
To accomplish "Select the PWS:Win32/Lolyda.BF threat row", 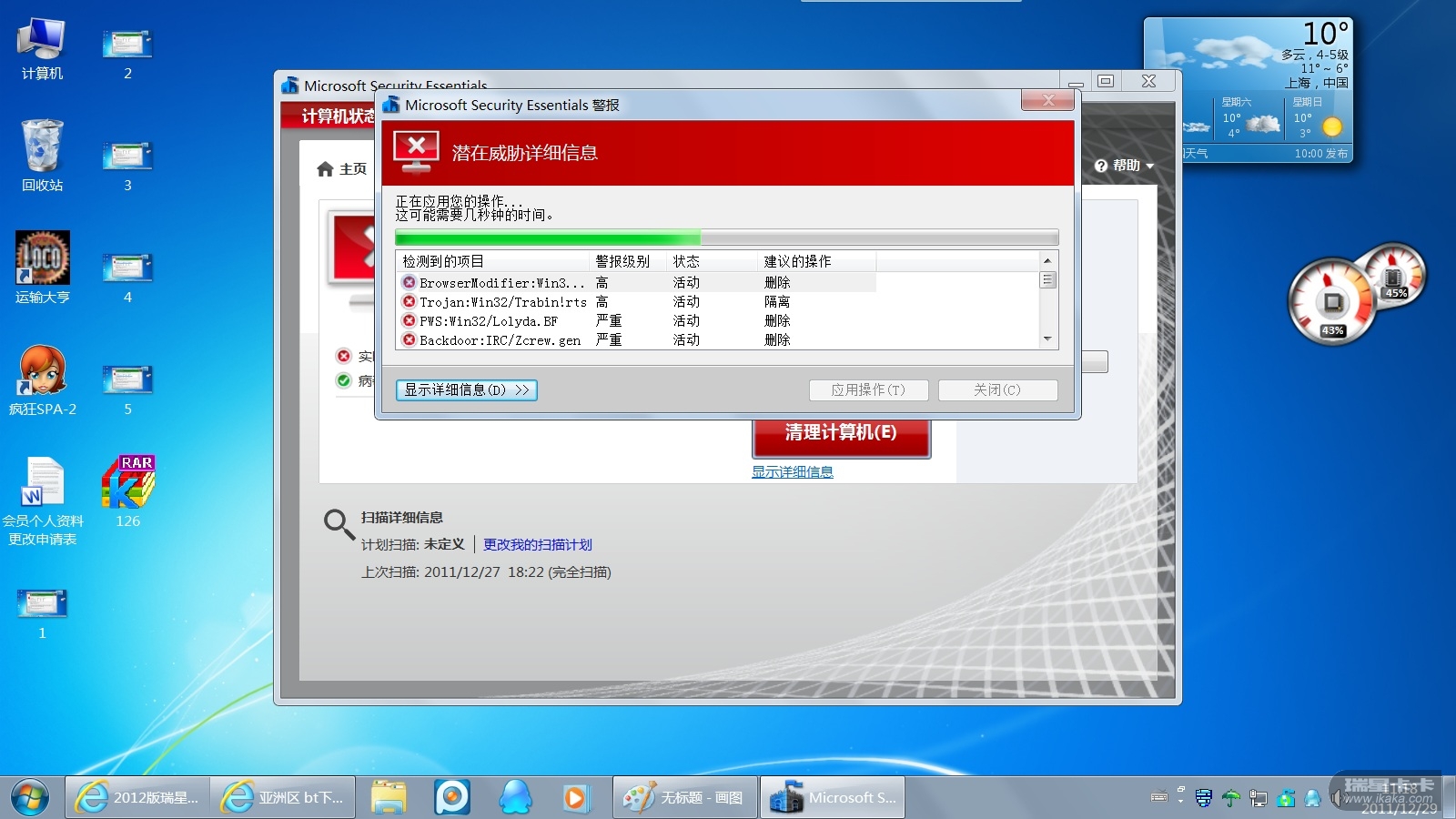I will point(636,321).
